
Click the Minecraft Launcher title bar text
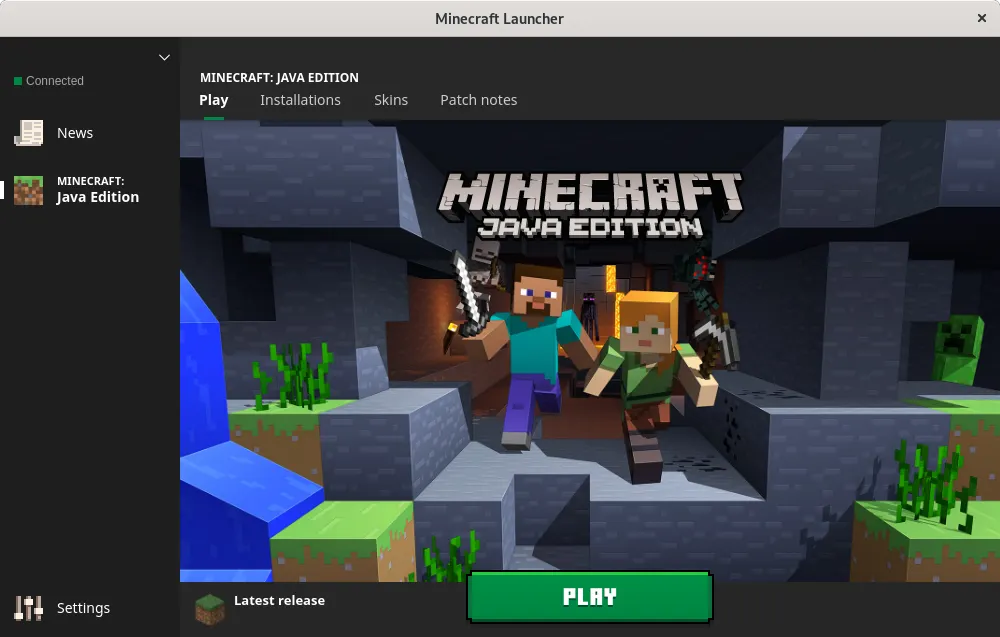499,18
